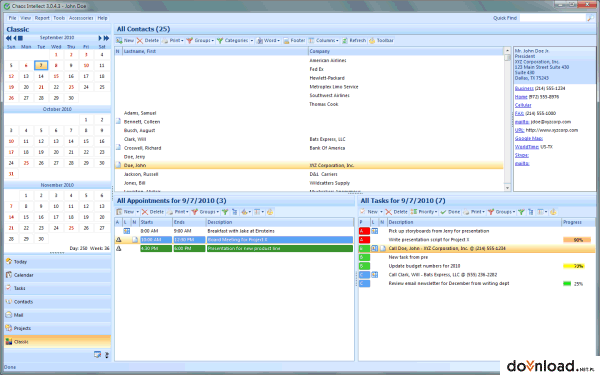
Task: Open Groups dropdown in Appointments toolbar
Action: click(205, 212)
